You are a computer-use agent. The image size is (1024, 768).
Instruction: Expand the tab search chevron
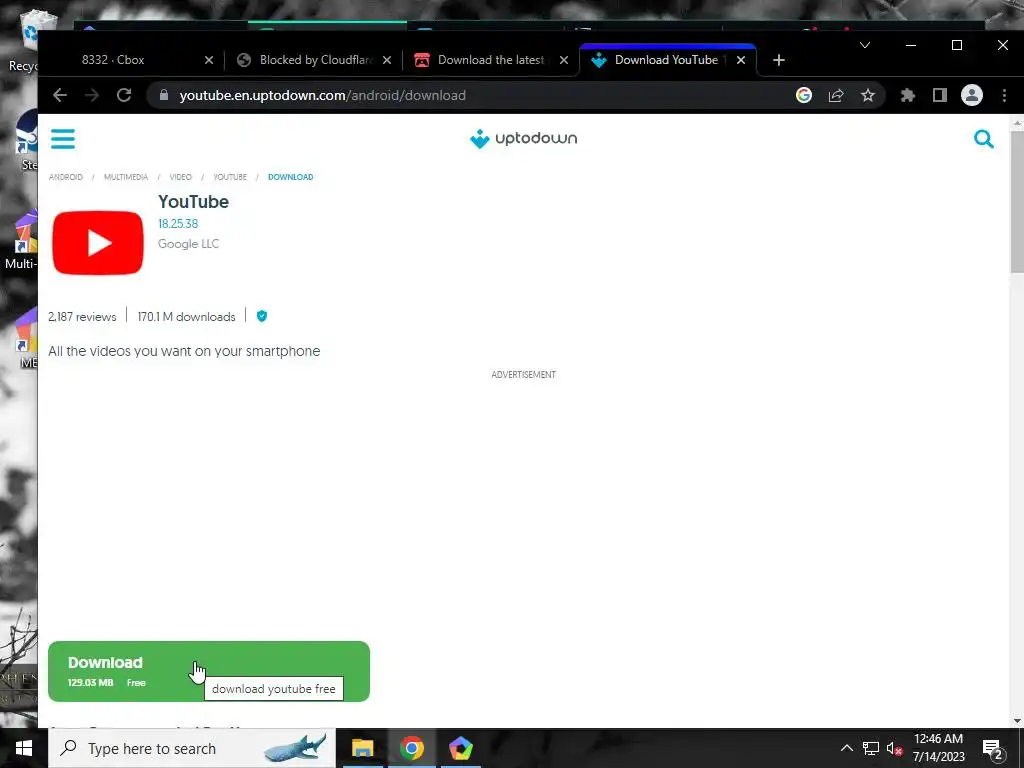coord(865,45)
